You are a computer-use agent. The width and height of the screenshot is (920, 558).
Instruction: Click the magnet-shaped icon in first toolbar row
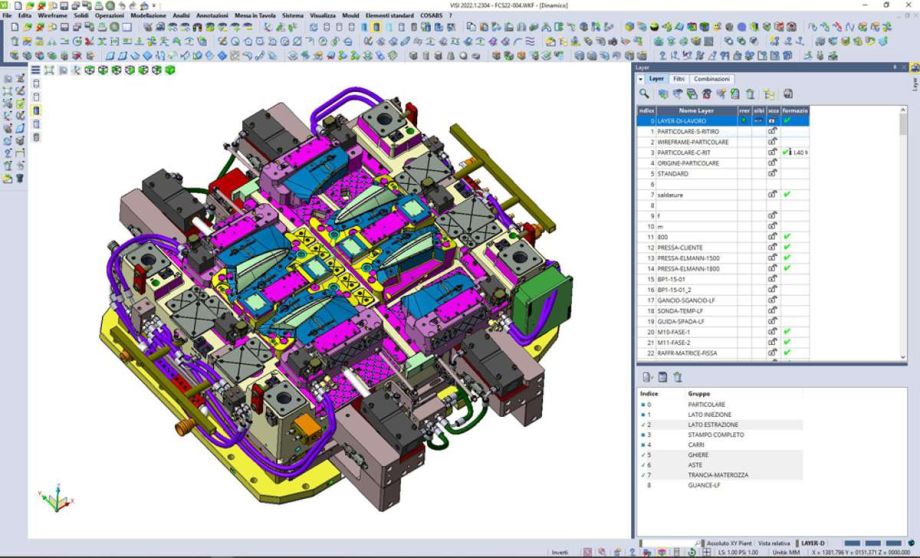click(199, 27)
